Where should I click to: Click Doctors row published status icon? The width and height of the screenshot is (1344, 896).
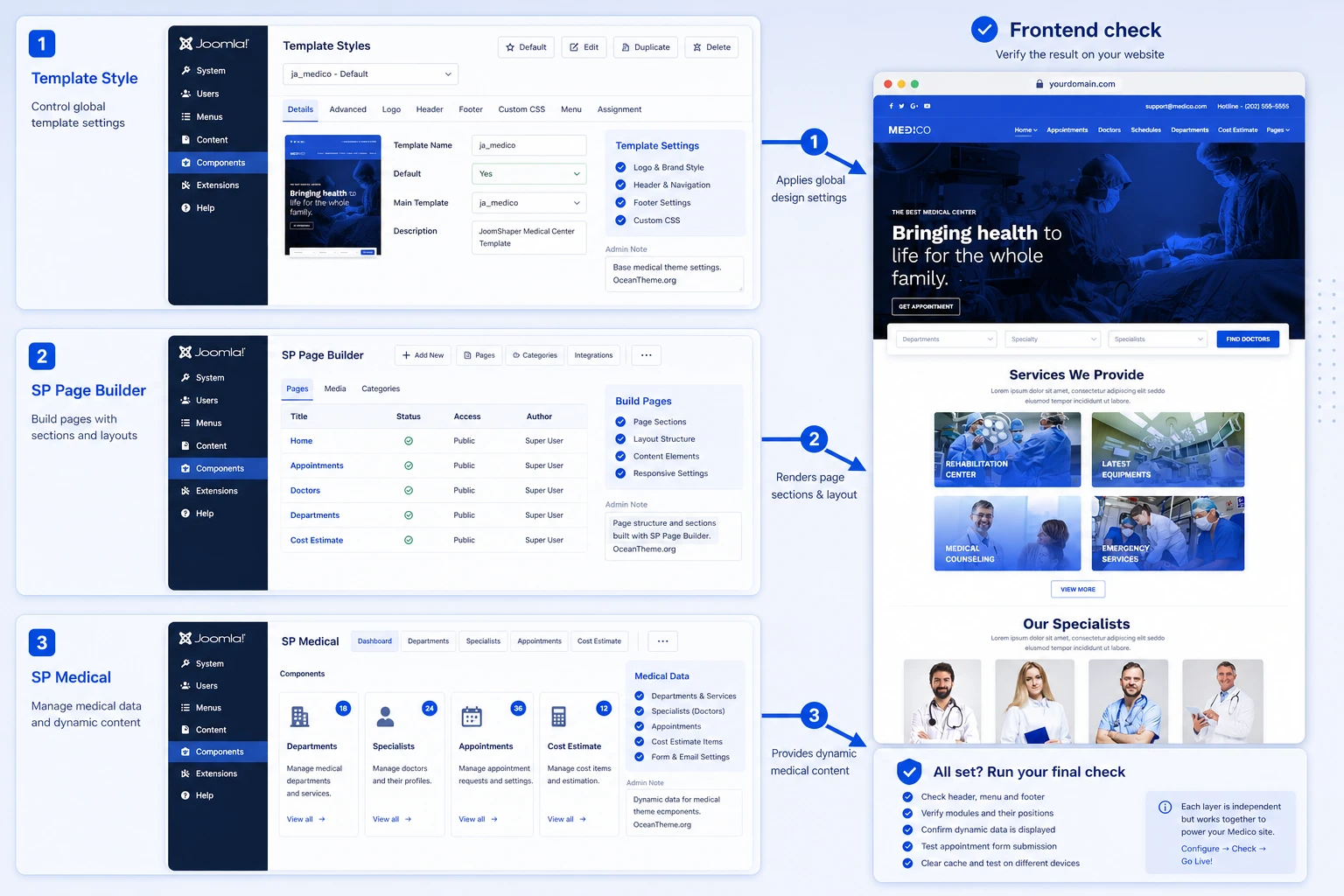point(409,491)
